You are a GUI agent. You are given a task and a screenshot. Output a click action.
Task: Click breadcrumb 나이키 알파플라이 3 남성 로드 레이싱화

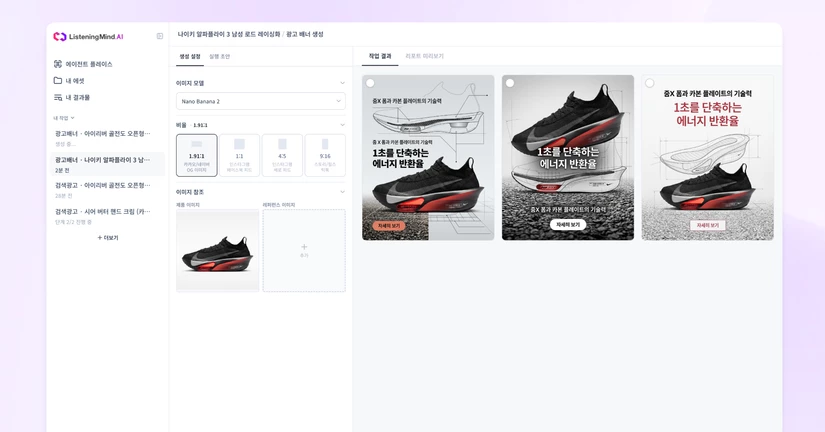click(x=229, y=34)
